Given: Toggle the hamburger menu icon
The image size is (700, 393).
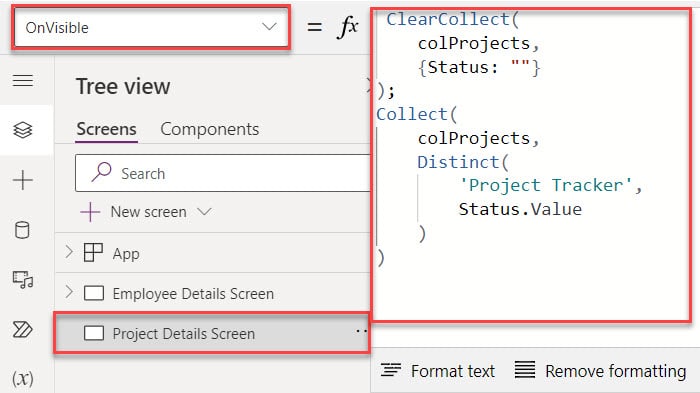Looking at the screenshot, I should (x=23, y=81).
